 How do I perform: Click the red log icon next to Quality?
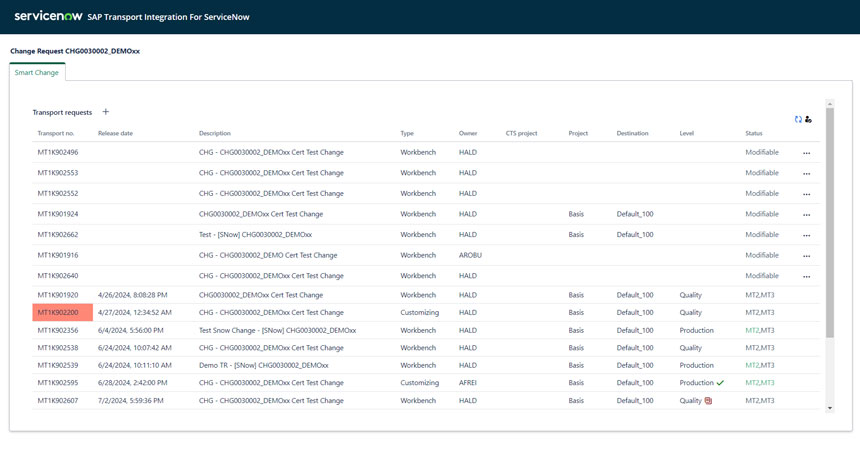[708, 401]
